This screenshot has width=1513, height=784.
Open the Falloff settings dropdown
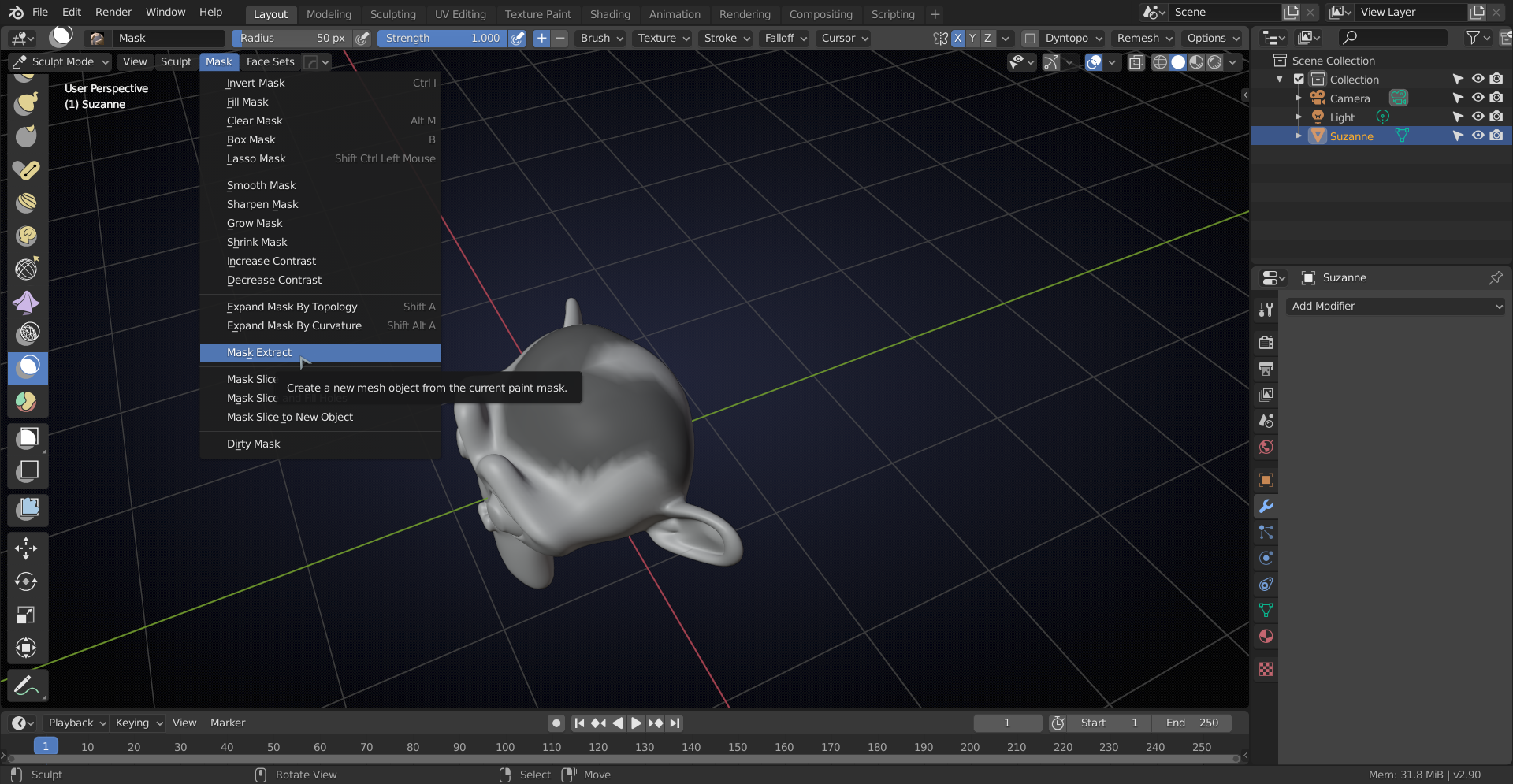(x=786, y=38)
